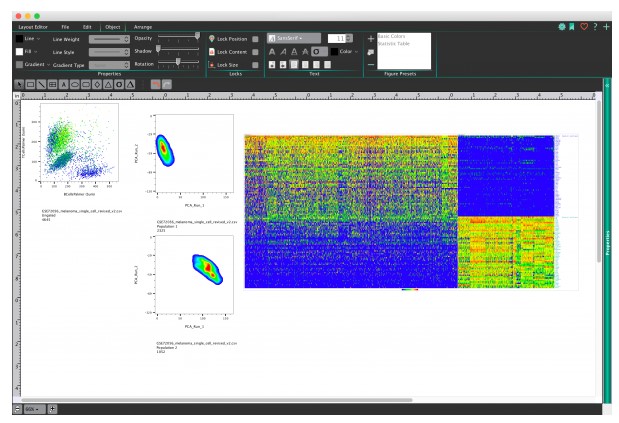Image resolution: width=619 pixels, height=423 pixels.
Task: Switch to the Layout Editor tab
Action: pos(33,27)
